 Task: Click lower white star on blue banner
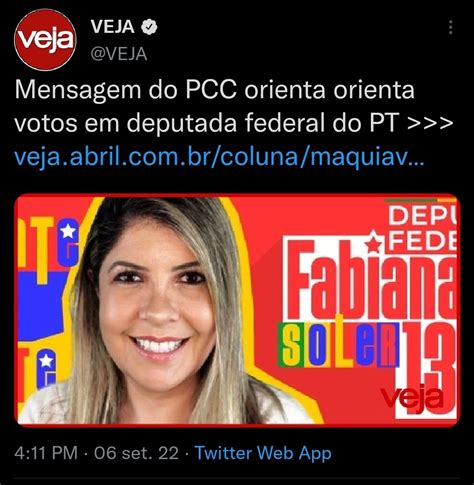click(46, 361)
